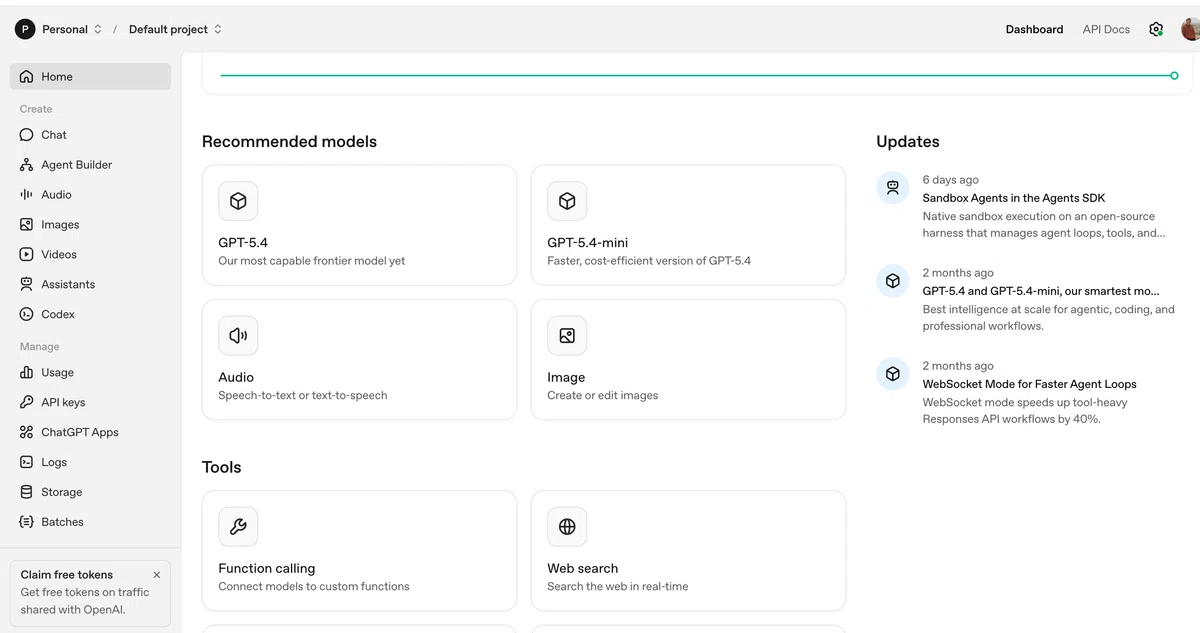Open the Batches braces icon
The image size is (1200, 633).
tap(27, 522)
